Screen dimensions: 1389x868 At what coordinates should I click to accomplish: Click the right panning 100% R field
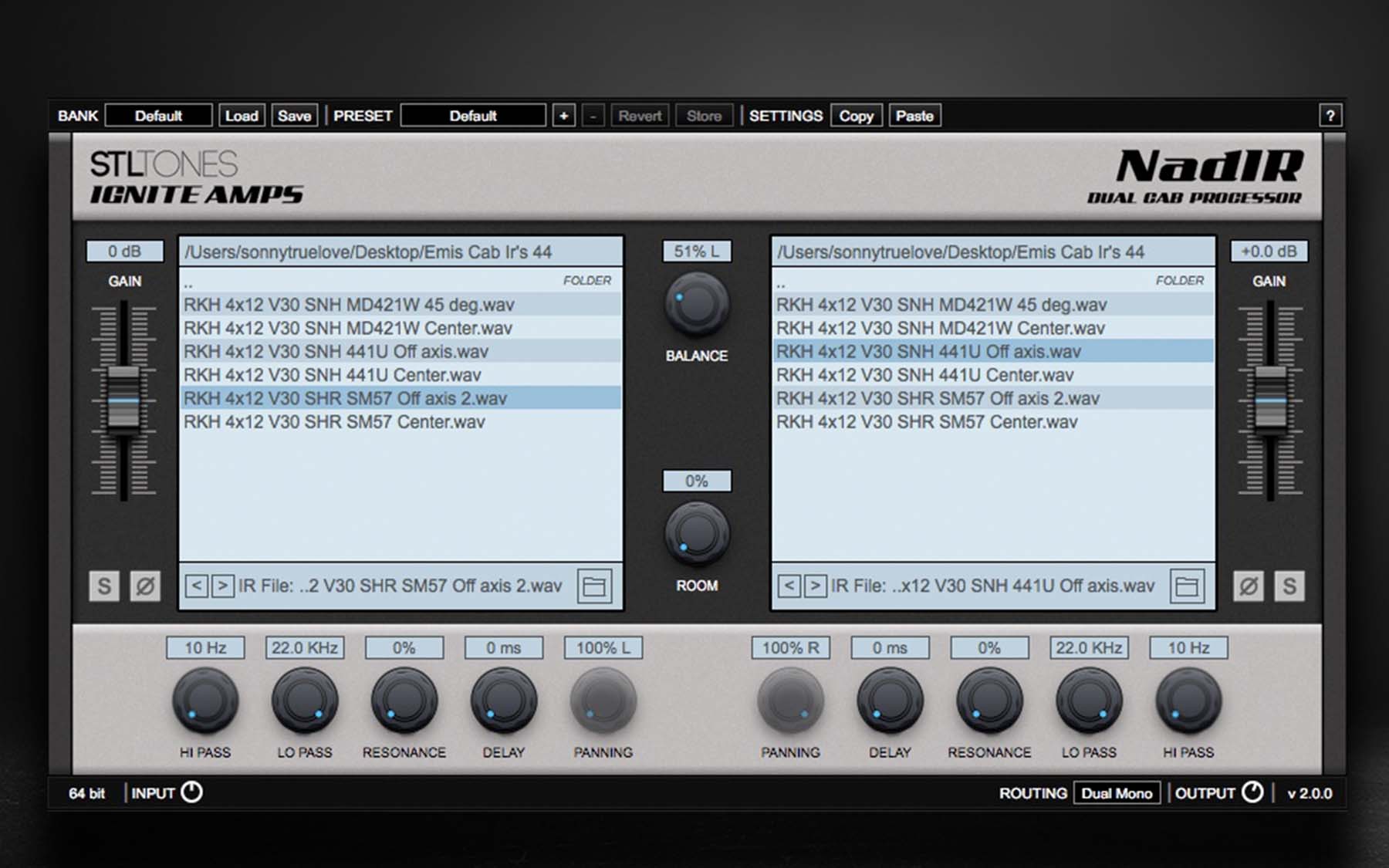pos(791,648)
